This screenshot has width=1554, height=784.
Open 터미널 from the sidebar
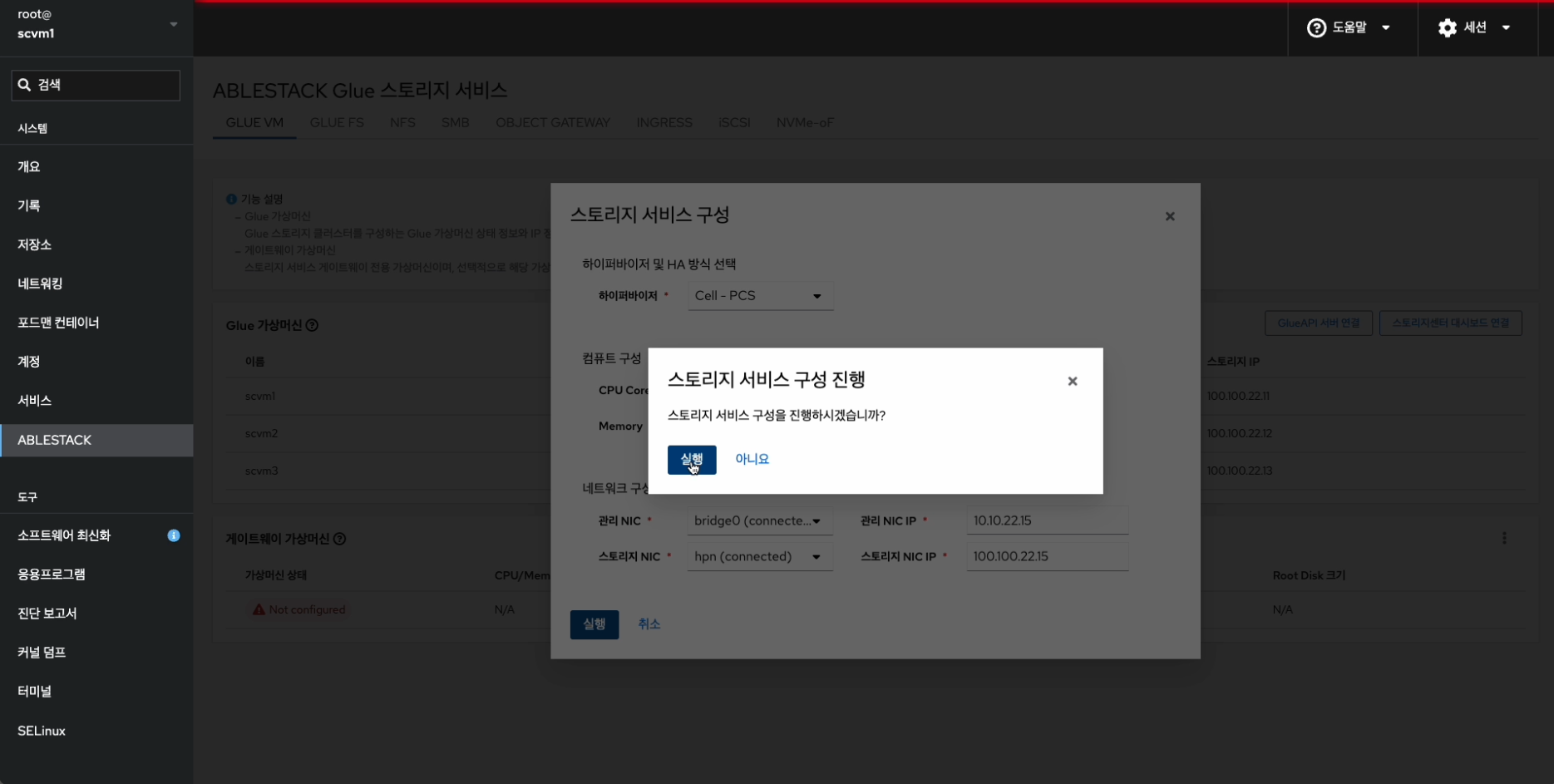point(35,692)
